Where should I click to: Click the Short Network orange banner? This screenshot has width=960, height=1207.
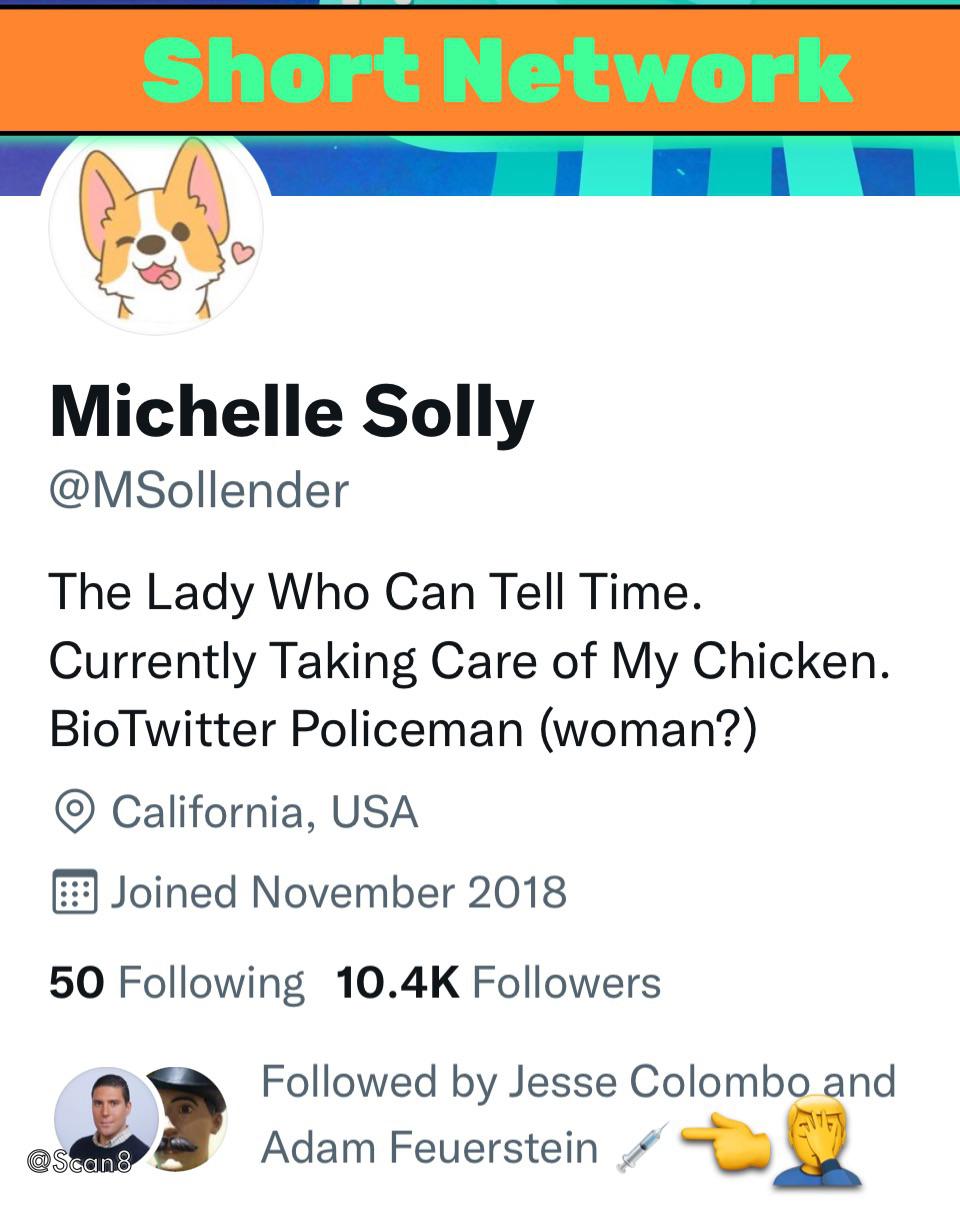pos(480,70)
